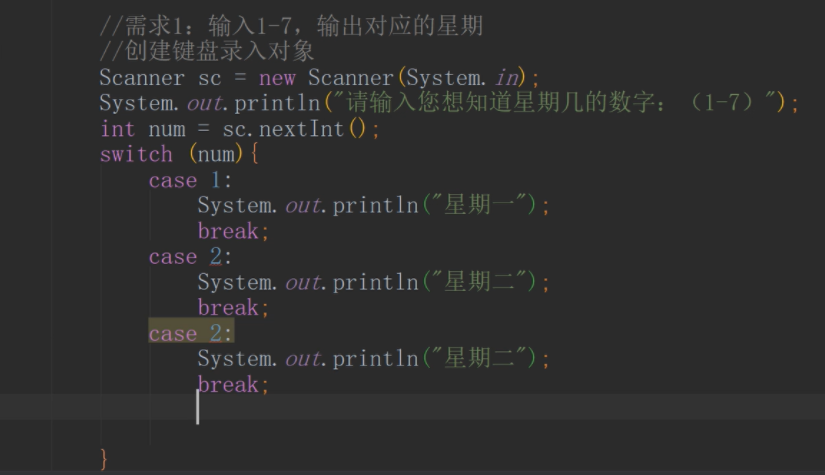825x475 pixels.
Task: Click the "switch" keyword
Action: point(136,154)
